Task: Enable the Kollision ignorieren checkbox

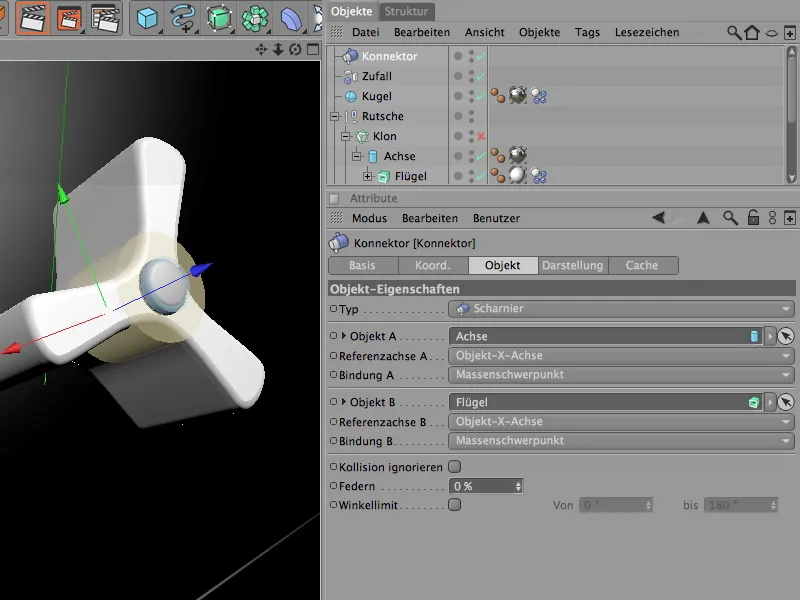Action: [x=455, y=467]
